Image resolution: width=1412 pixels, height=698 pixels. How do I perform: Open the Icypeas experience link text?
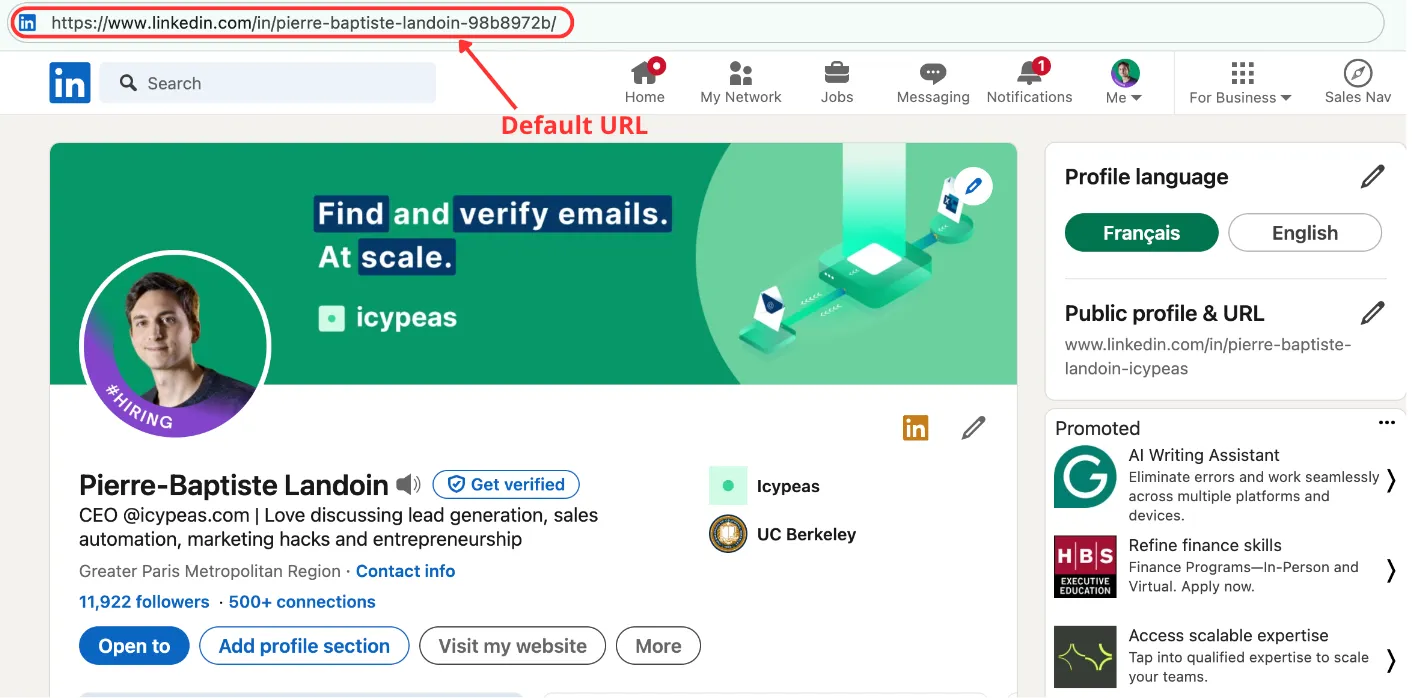[x=788, y=486]
